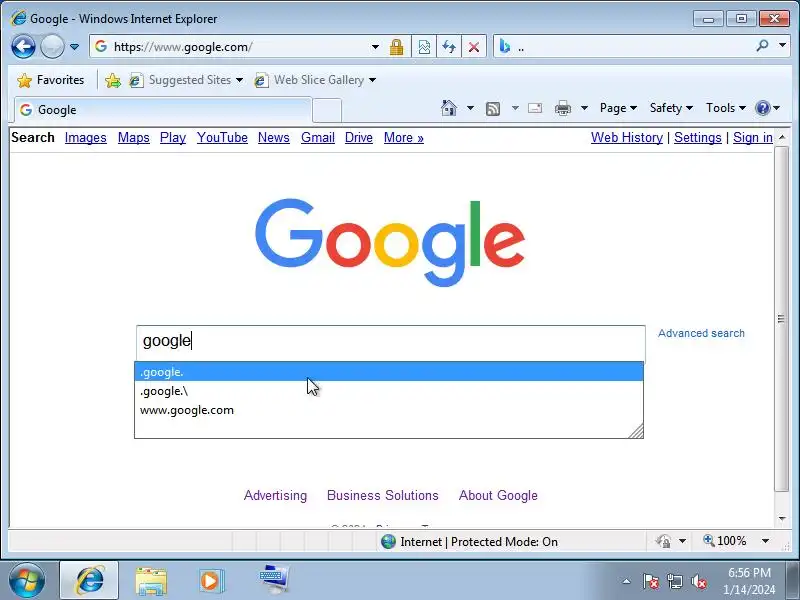Open Windows Explorer from the taskbar
Viewport: 800px width, 600px height.
point(151,581)
